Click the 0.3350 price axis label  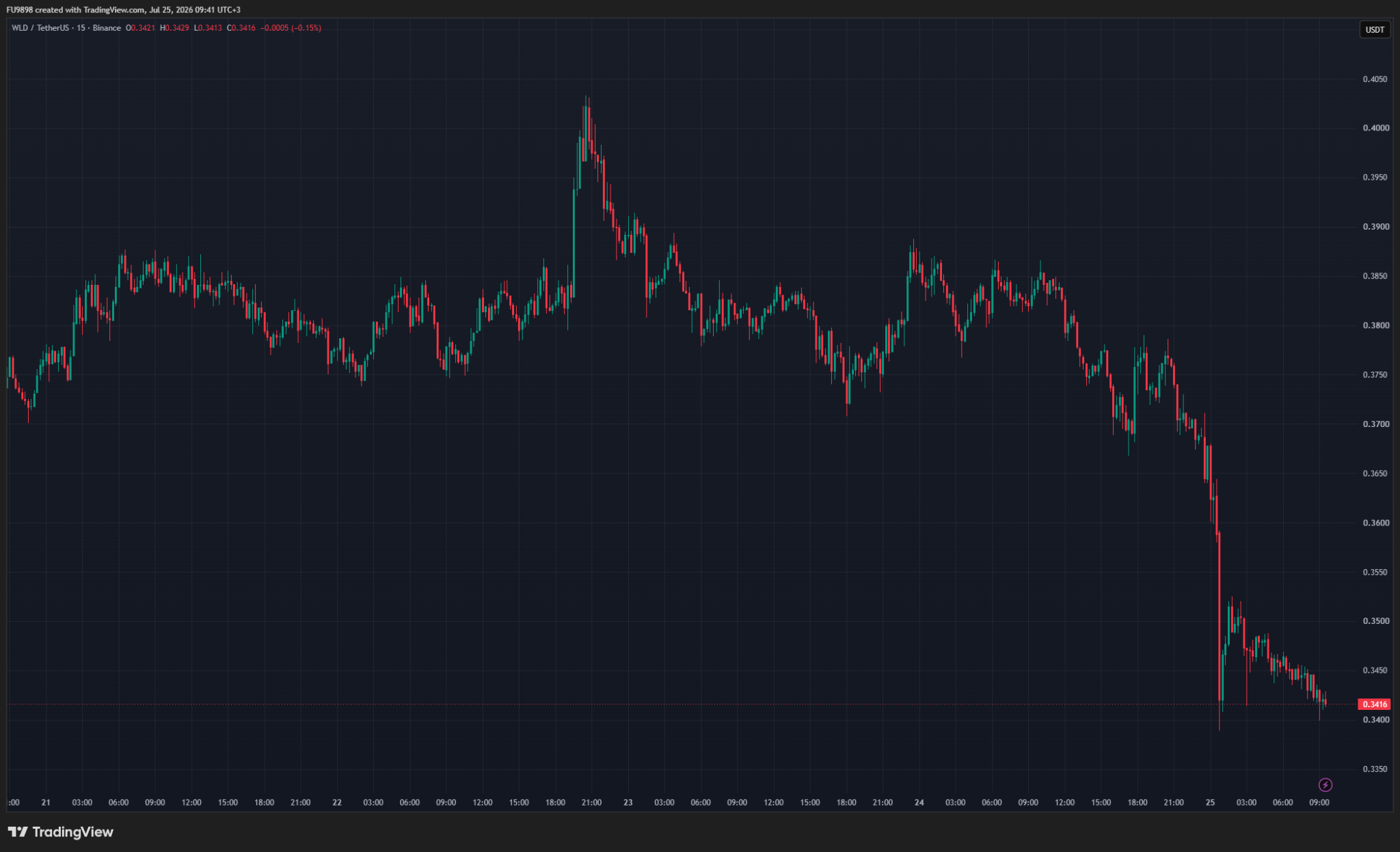coord(1375,769)
